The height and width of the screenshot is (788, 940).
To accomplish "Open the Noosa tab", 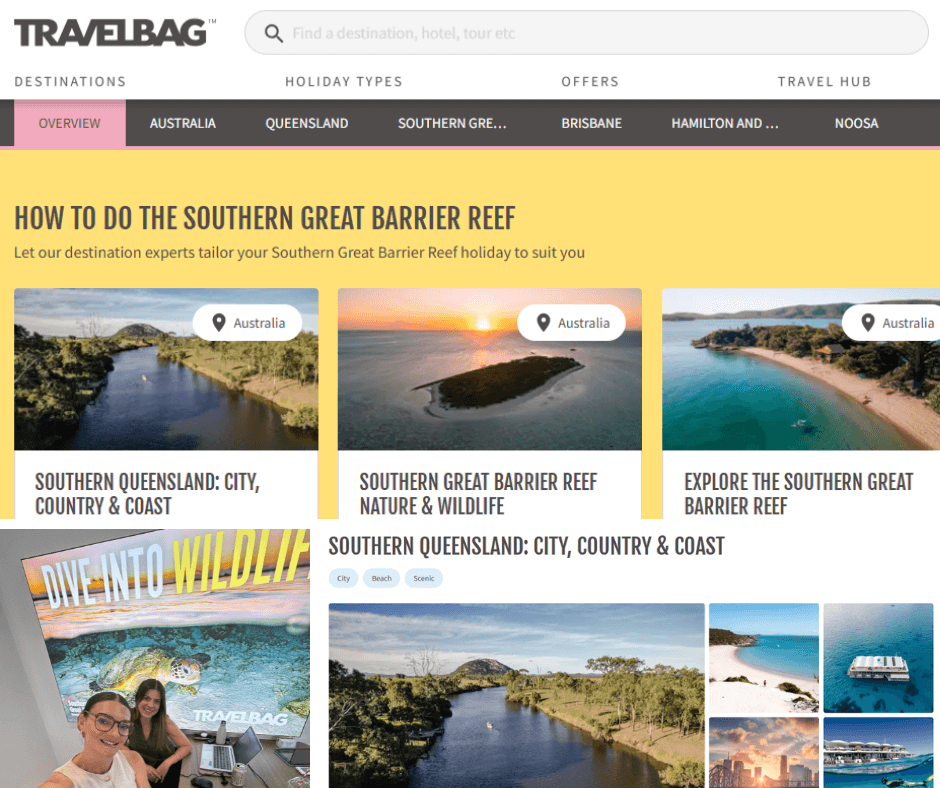I will 856,123.
